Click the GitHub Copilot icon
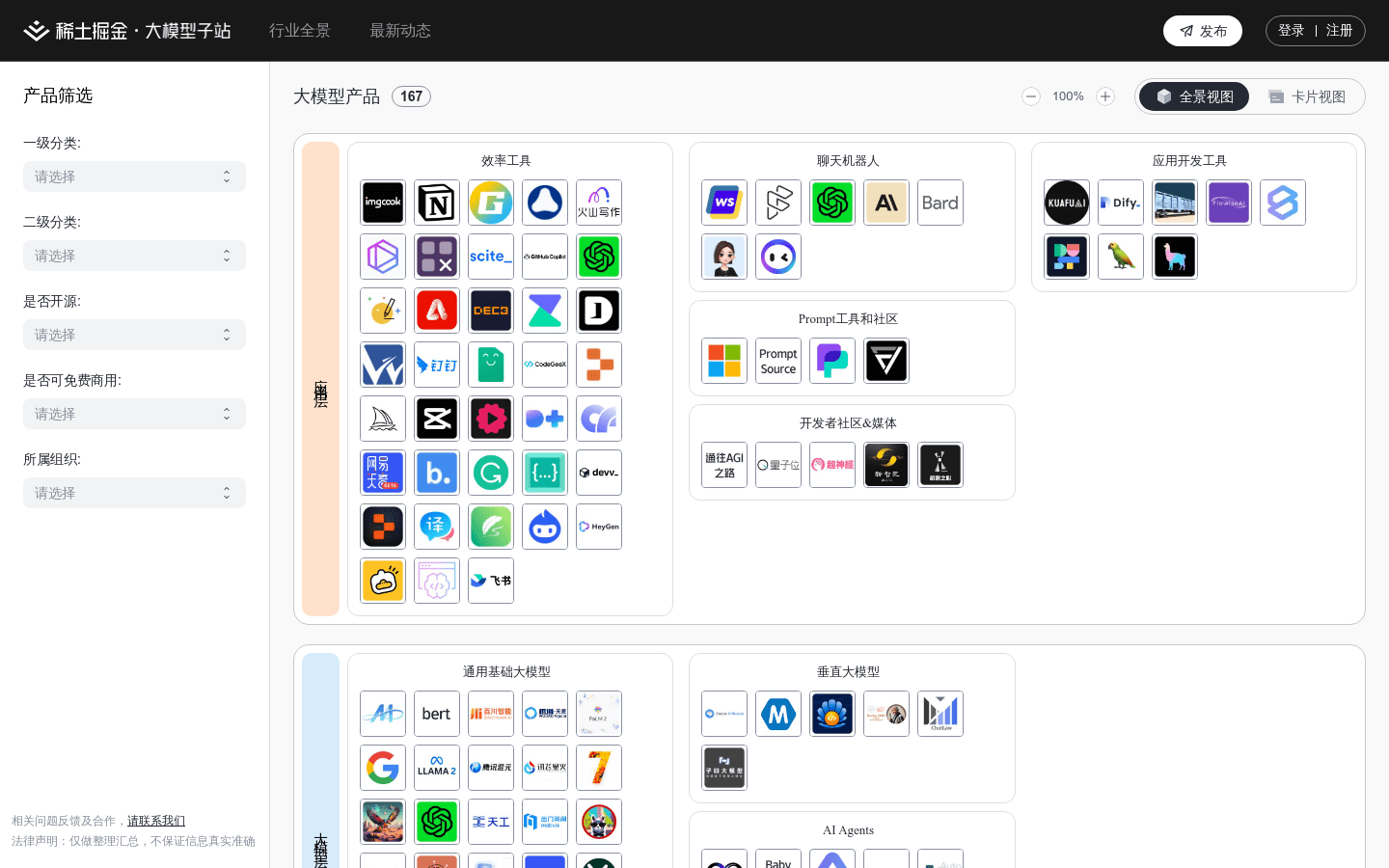Viewport: 1389px width, 868px height. 545,257
